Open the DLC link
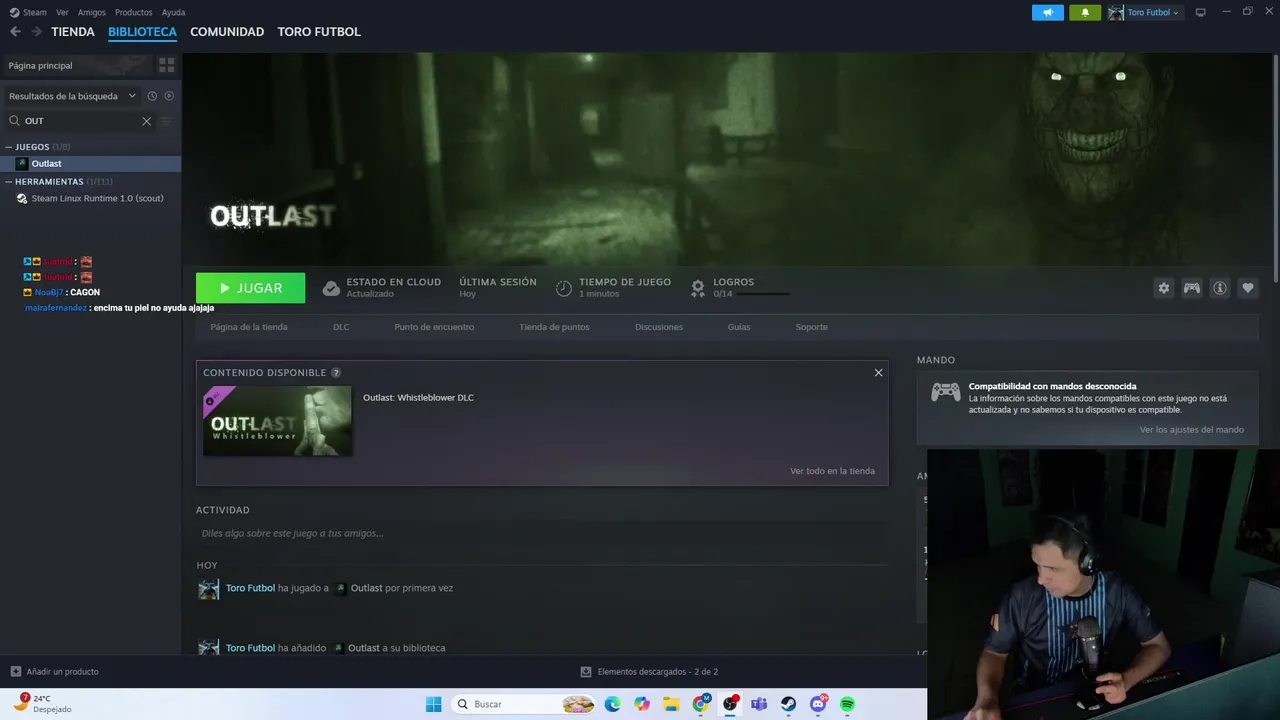1280x720 pixels. point(341,327)
